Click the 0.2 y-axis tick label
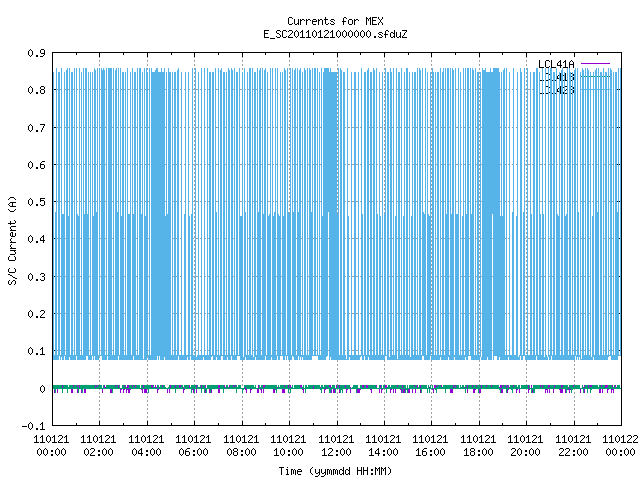640x480 pixels. coord(36,314)
